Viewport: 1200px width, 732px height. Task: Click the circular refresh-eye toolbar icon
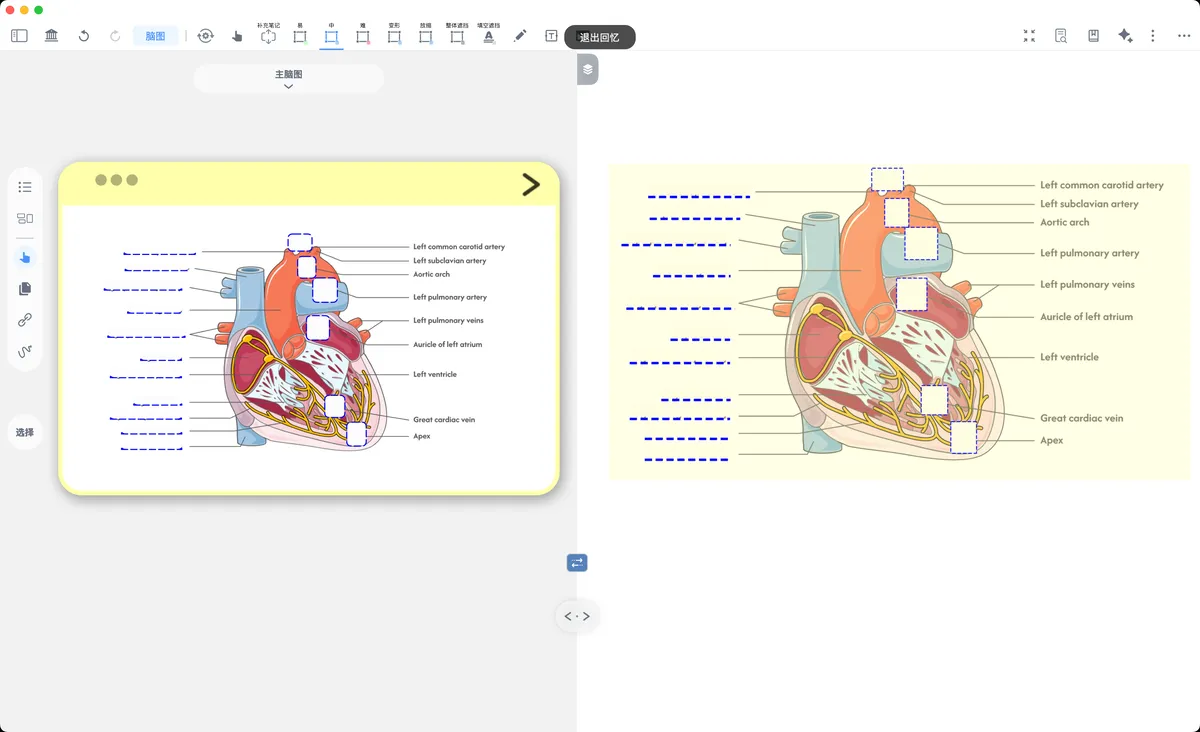(205, 36)
